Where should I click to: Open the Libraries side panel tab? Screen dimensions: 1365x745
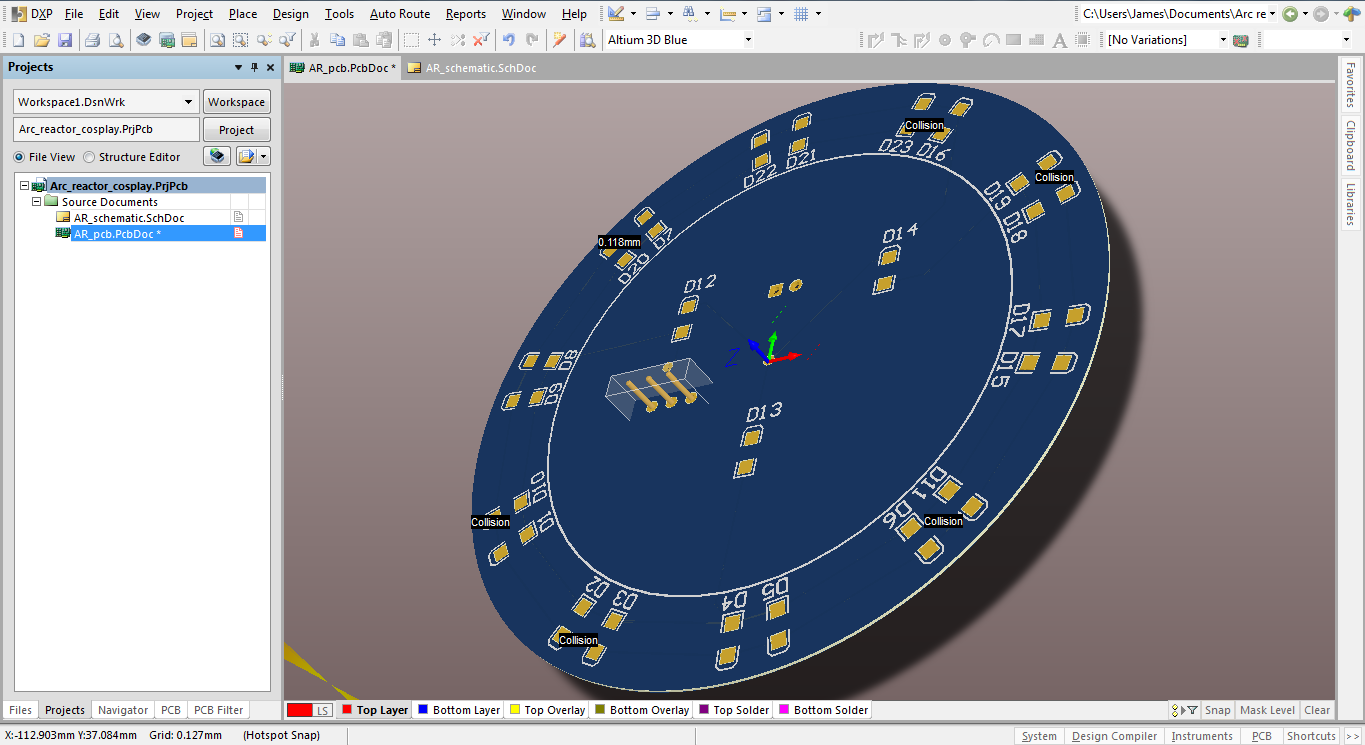tap(1351, 204)
